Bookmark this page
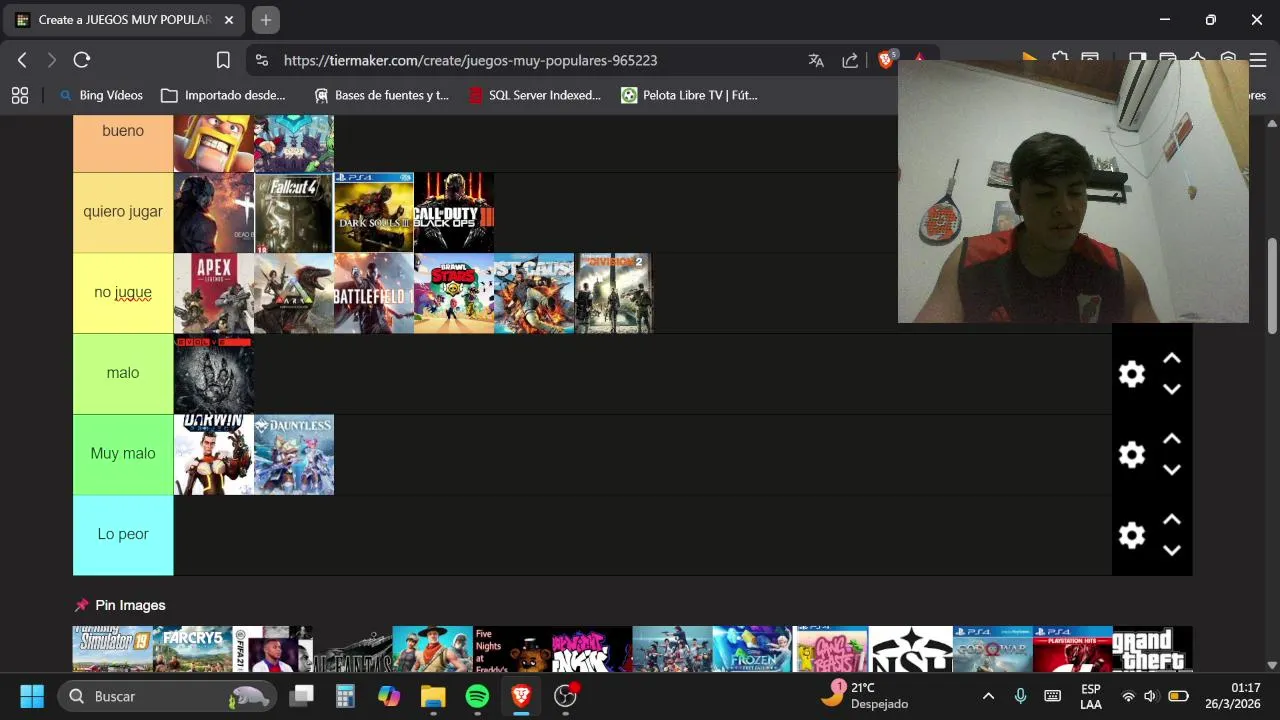This screenshot has height=720, width=1280. pyautogui.click(x=223, y=60)
